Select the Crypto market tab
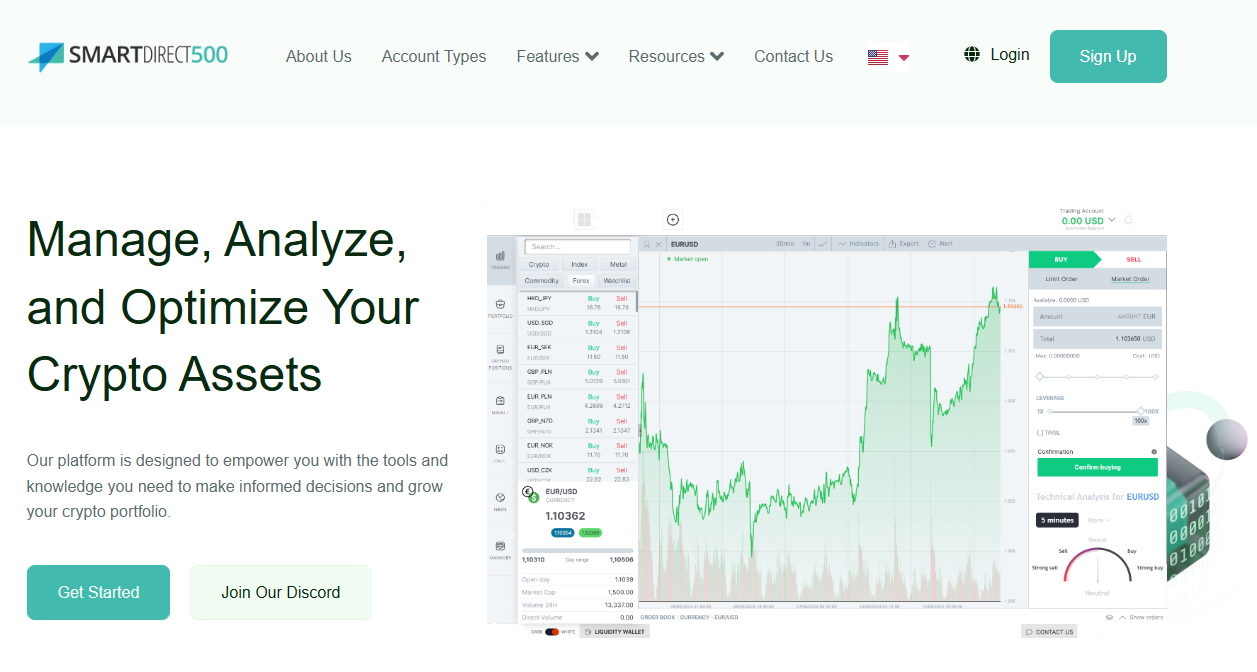Viewport: 1257px width, 672px height. [539, 265]
